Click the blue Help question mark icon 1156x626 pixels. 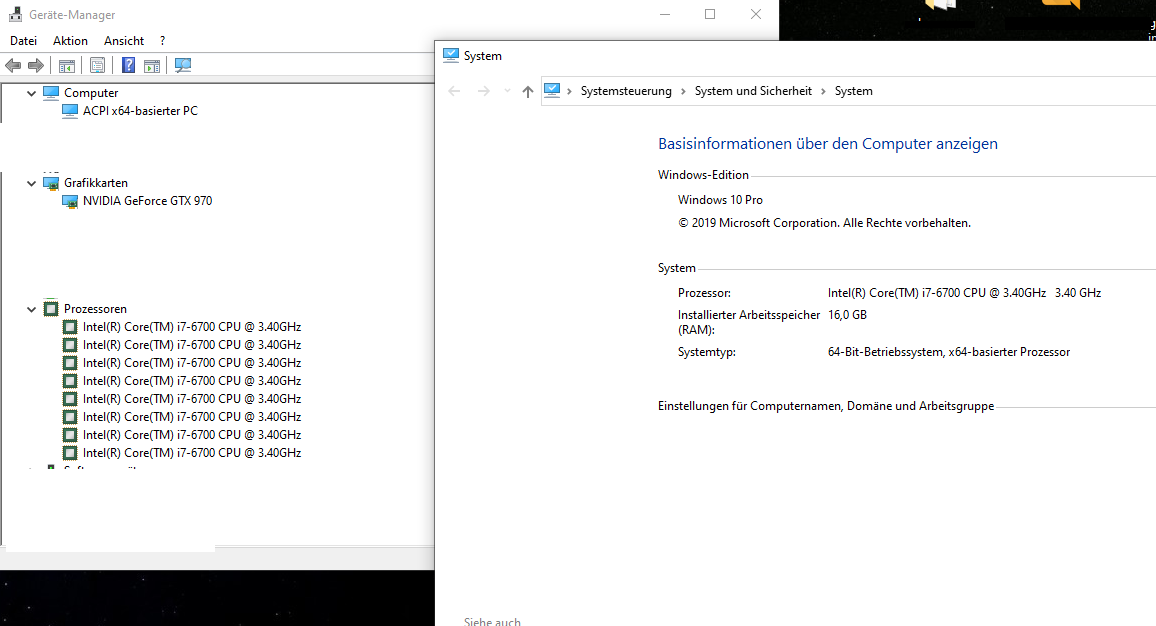(x=128, y=66)
